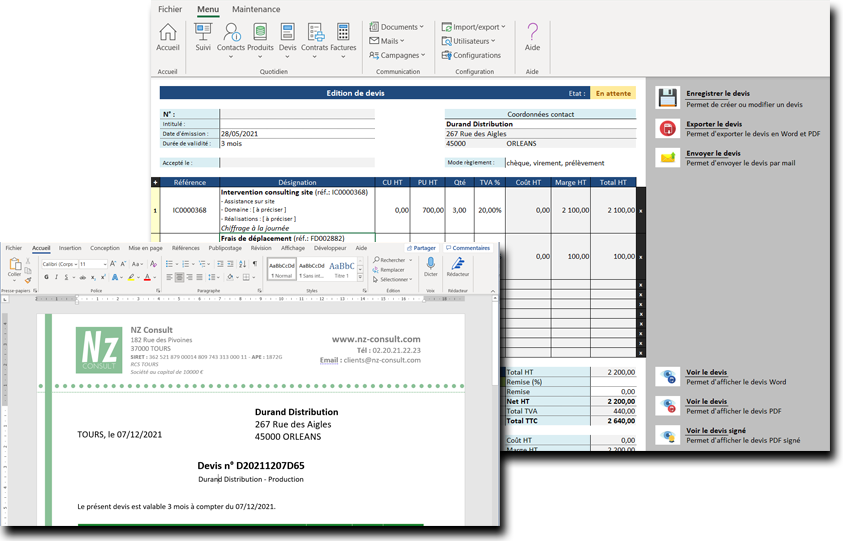The width and height of the screenshot is (843, 541).
Task: Click the Accueil home icon in Excel ribbon
Action: pyautogui.click(x=168, y=32)
